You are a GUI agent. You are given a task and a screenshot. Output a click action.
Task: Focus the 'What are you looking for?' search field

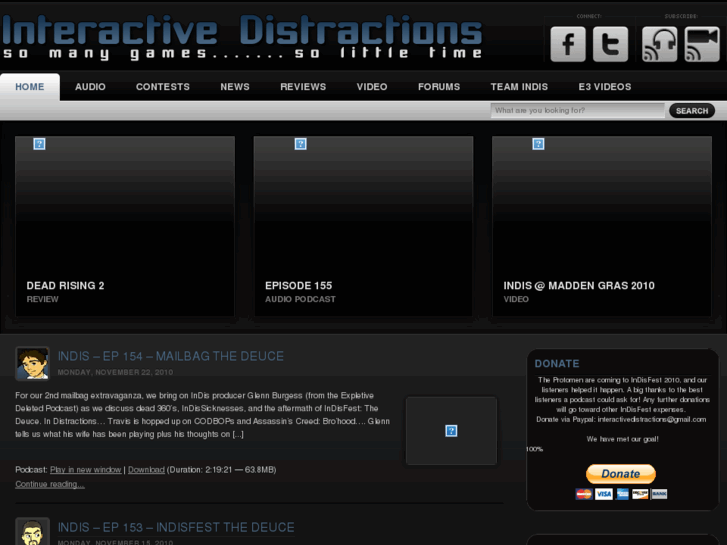coord(577,110)
